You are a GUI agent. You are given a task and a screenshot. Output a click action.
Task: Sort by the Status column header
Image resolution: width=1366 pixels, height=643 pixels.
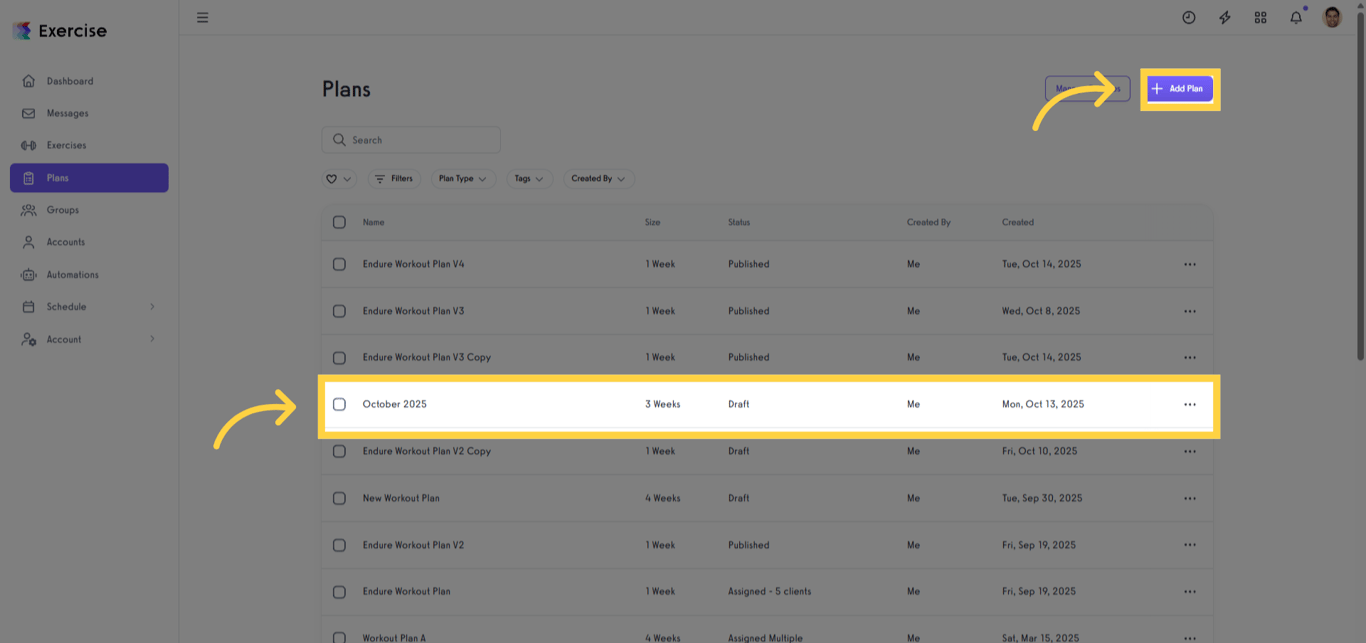point(739,222)
